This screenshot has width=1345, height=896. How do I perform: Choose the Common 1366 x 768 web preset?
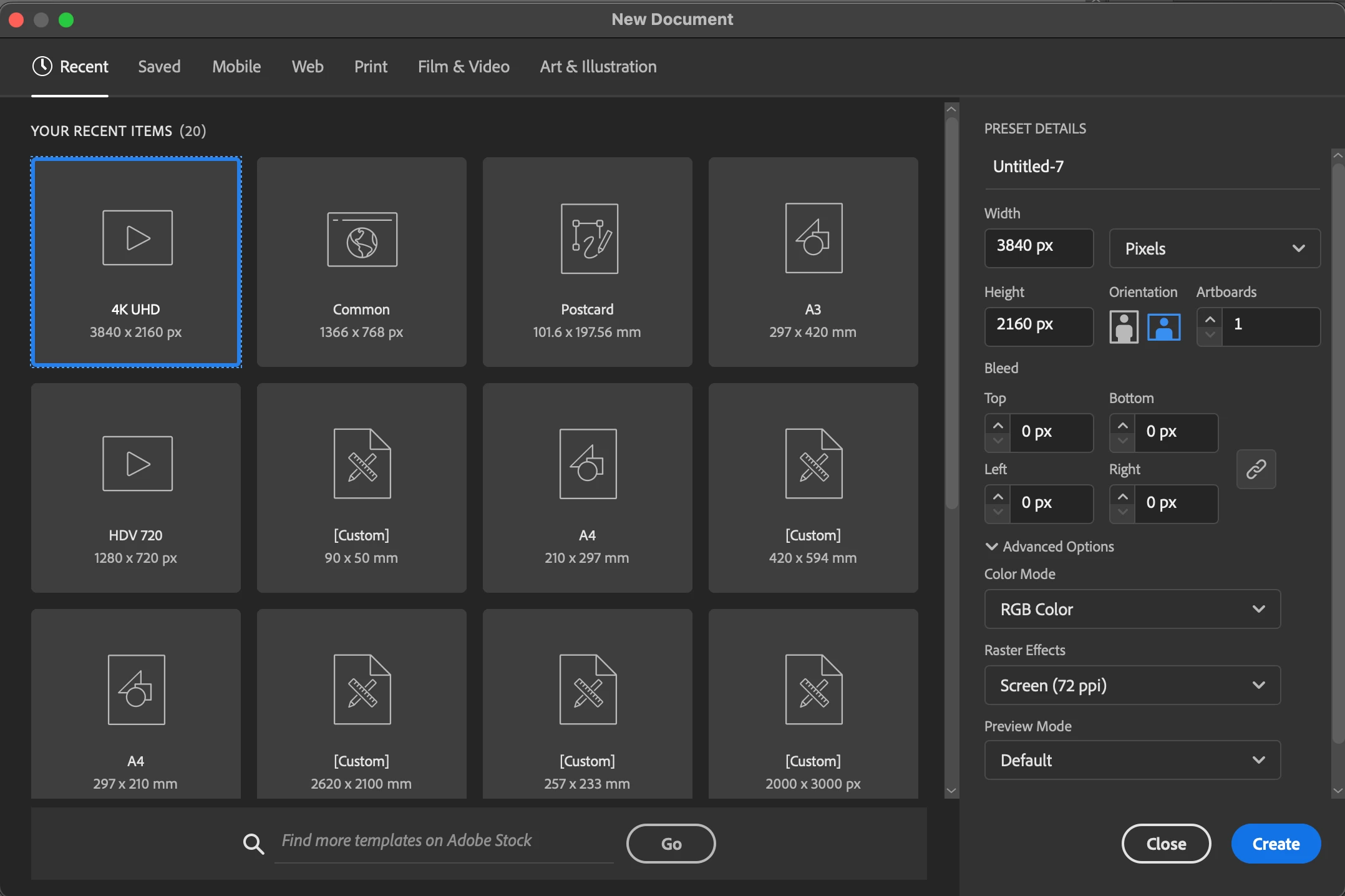(362, 262)
